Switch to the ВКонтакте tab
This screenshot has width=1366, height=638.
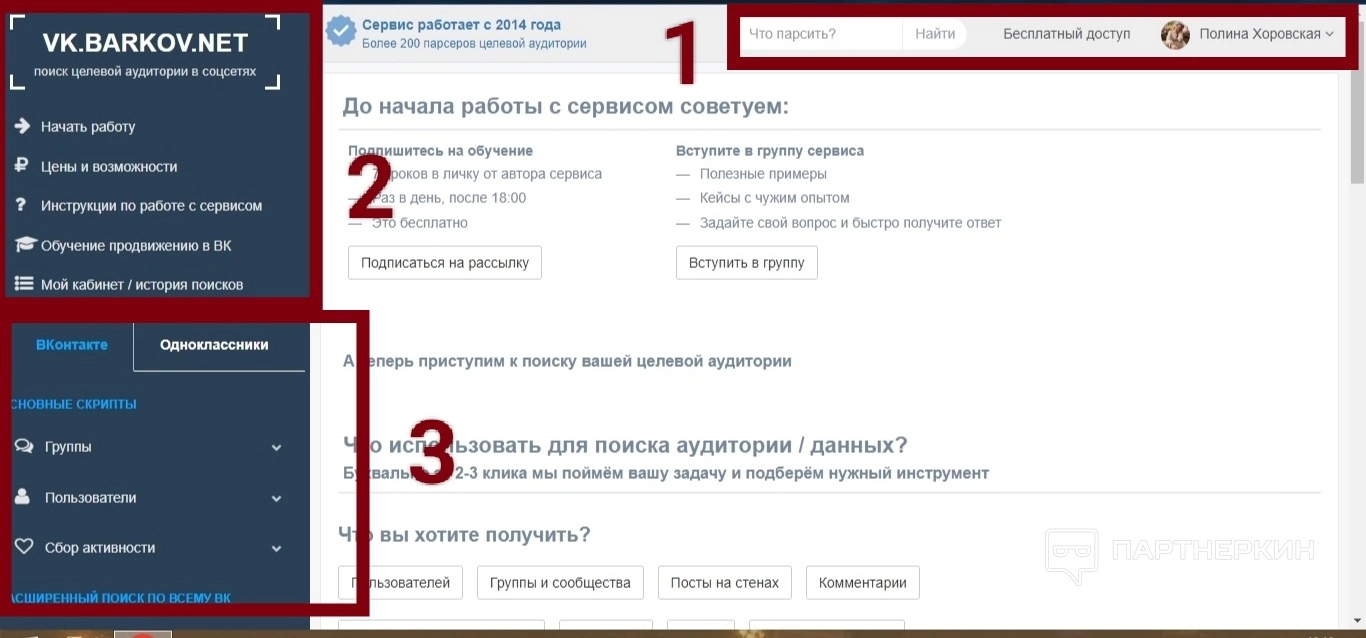(x=72, y=345)
